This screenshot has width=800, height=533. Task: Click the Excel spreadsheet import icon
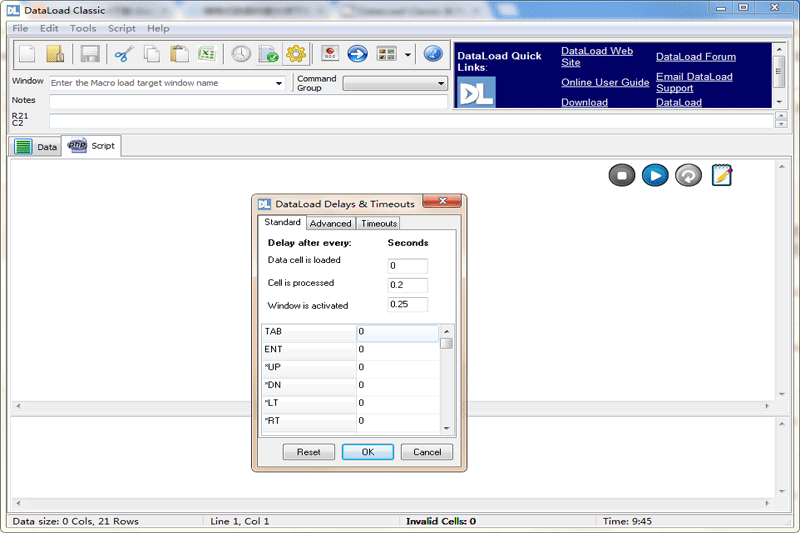207,54
